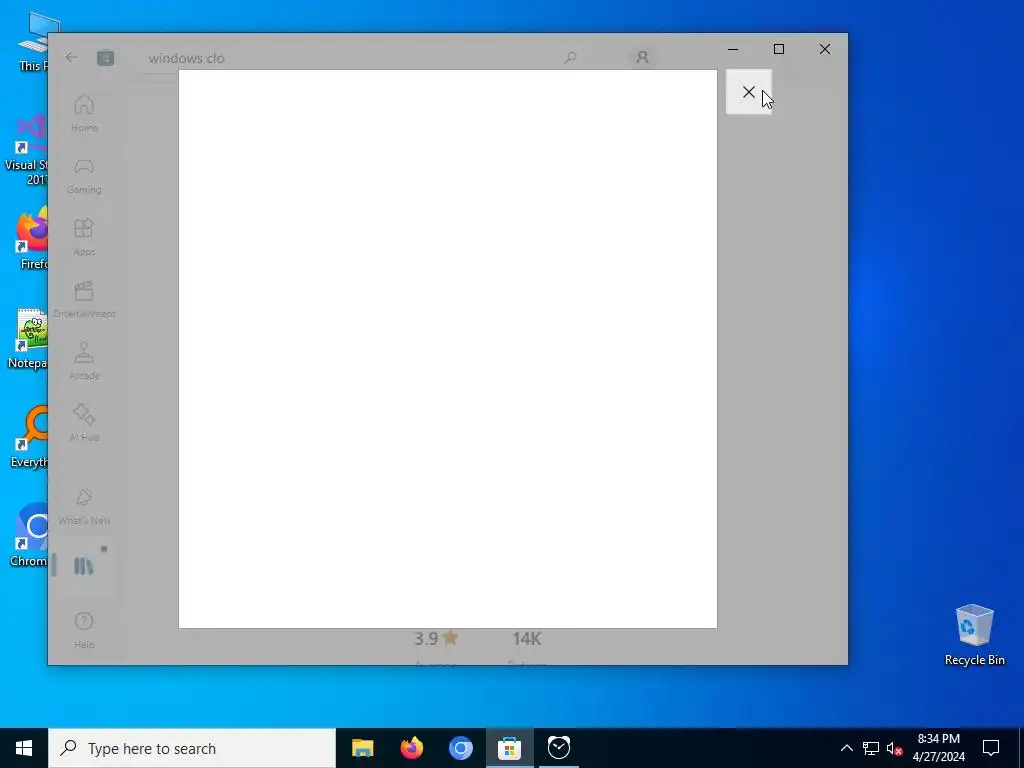Screen dimensions: 1024x768
Task: Click the taskbar search box
Action: 191,748
